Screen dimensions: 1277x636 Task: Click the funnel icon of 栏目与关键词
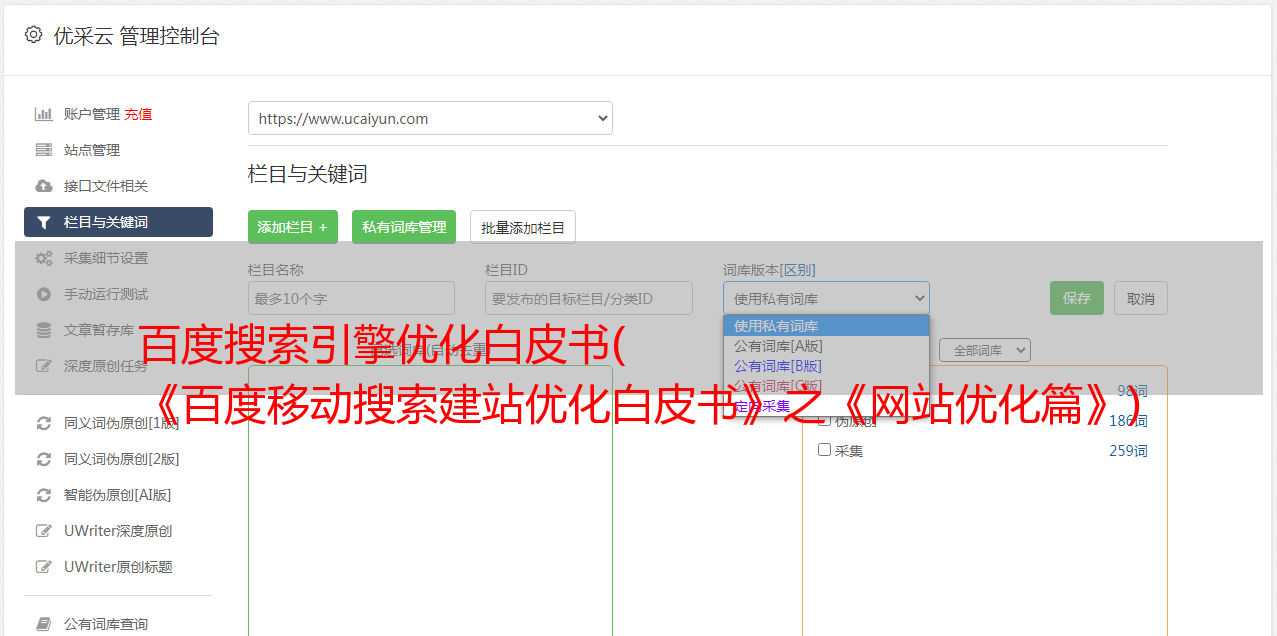pyautogui.click(x=44, y=222)
